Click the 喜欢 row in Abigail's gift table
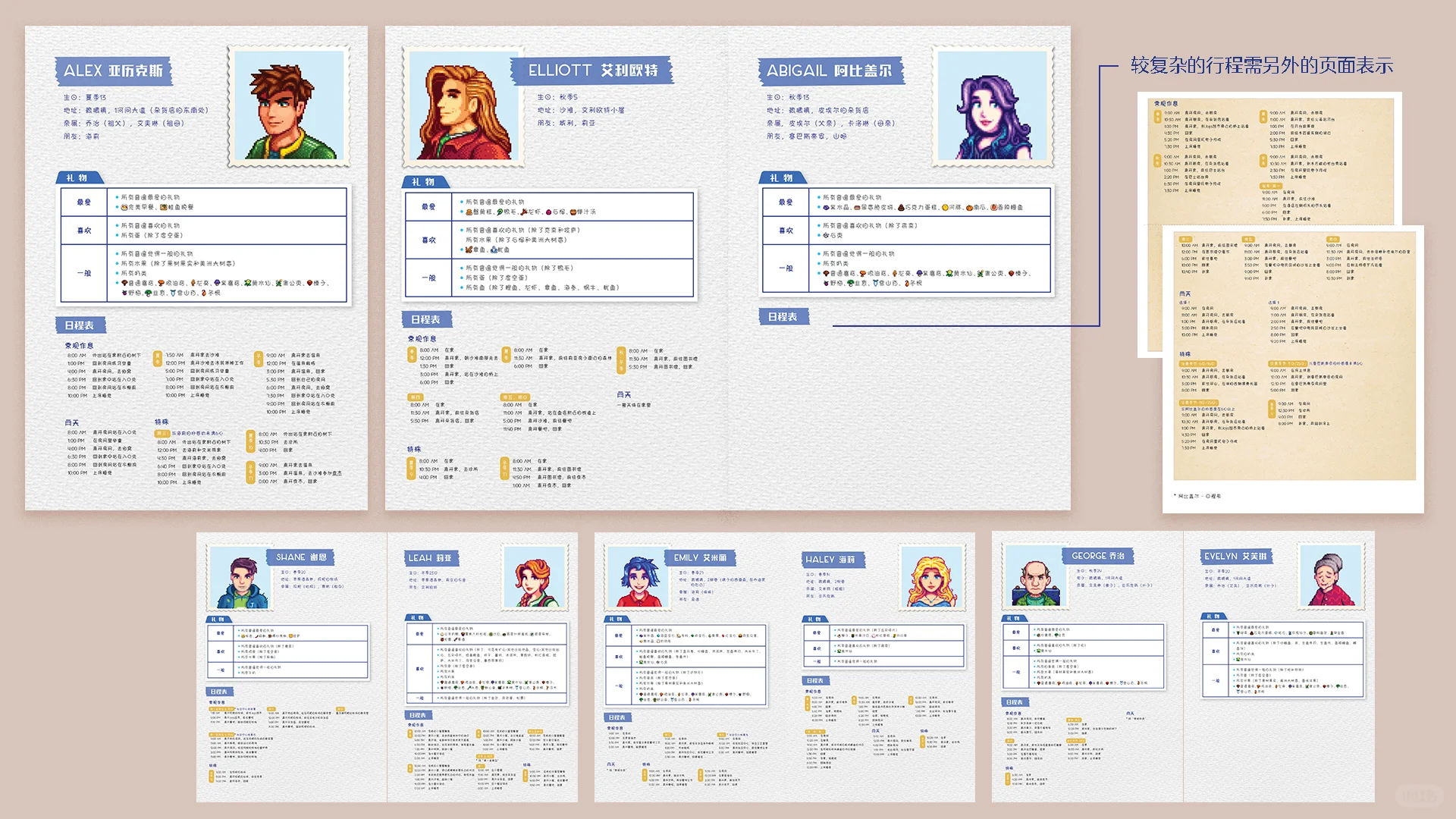The image size is (1456, 819). (x=906, y=231)
